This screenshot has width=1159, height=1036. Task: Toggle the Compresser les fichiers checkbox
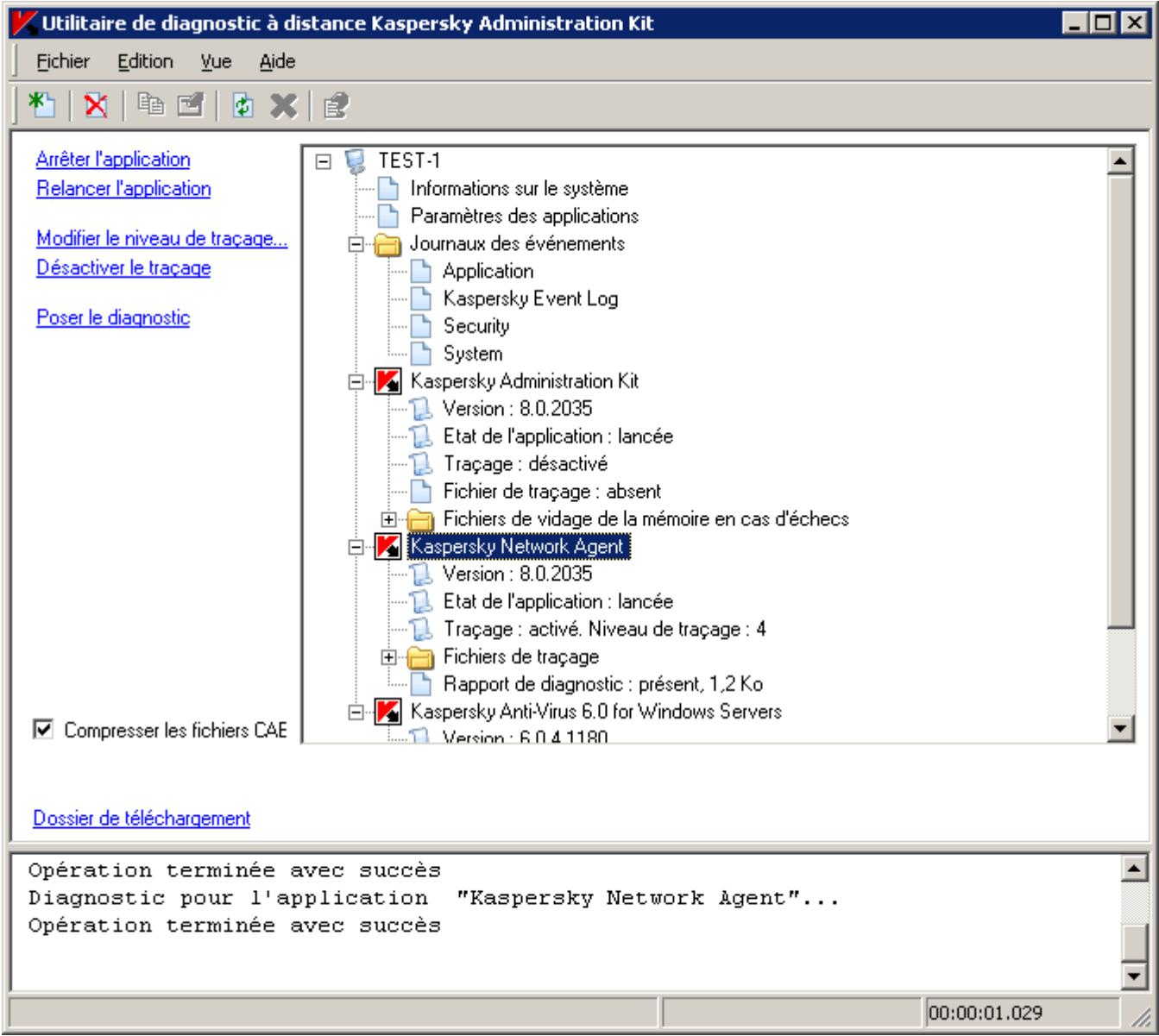point(42,731)
